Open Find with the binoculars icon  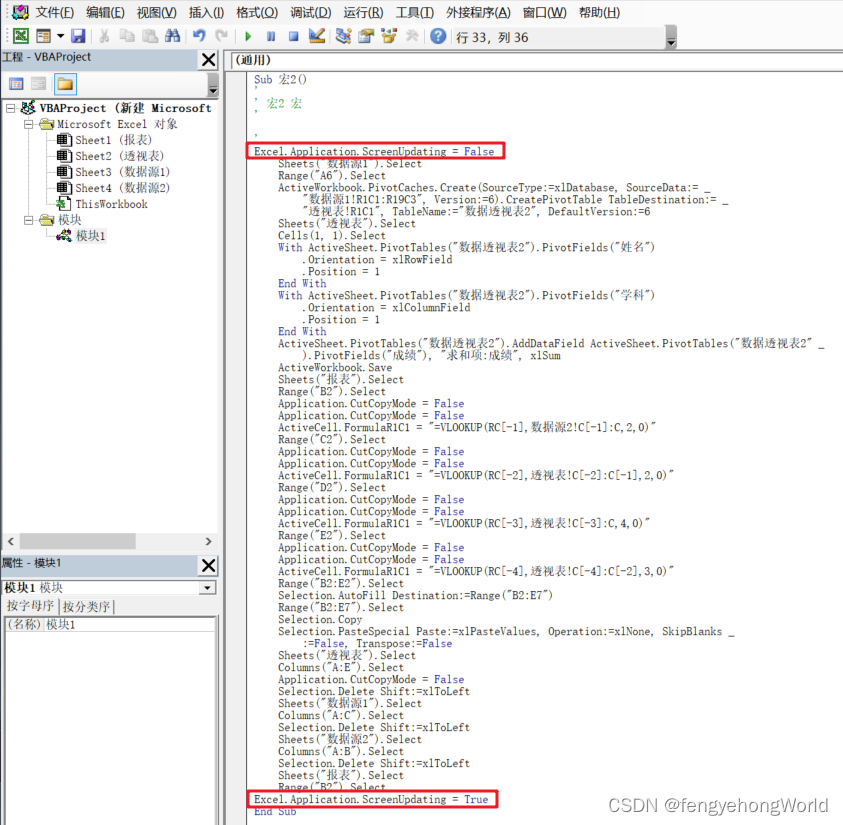pos(173,36)
